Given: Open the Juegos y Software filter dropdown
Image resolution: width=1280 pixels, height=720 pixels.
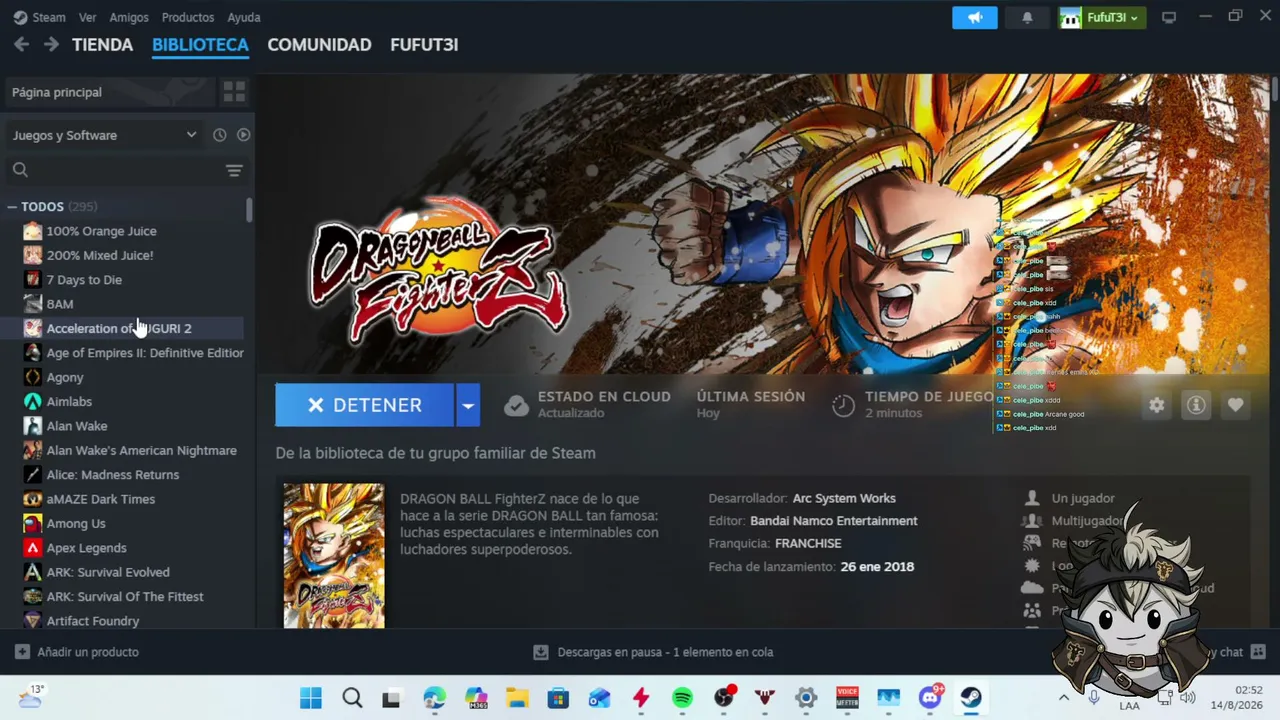Looking at the screenshot, I should (x=104, y=135).
